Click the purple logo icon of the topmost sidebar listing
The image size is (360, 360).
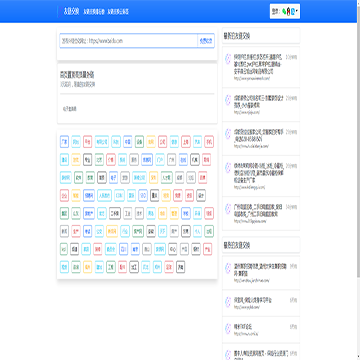click(x=228, y=59)
